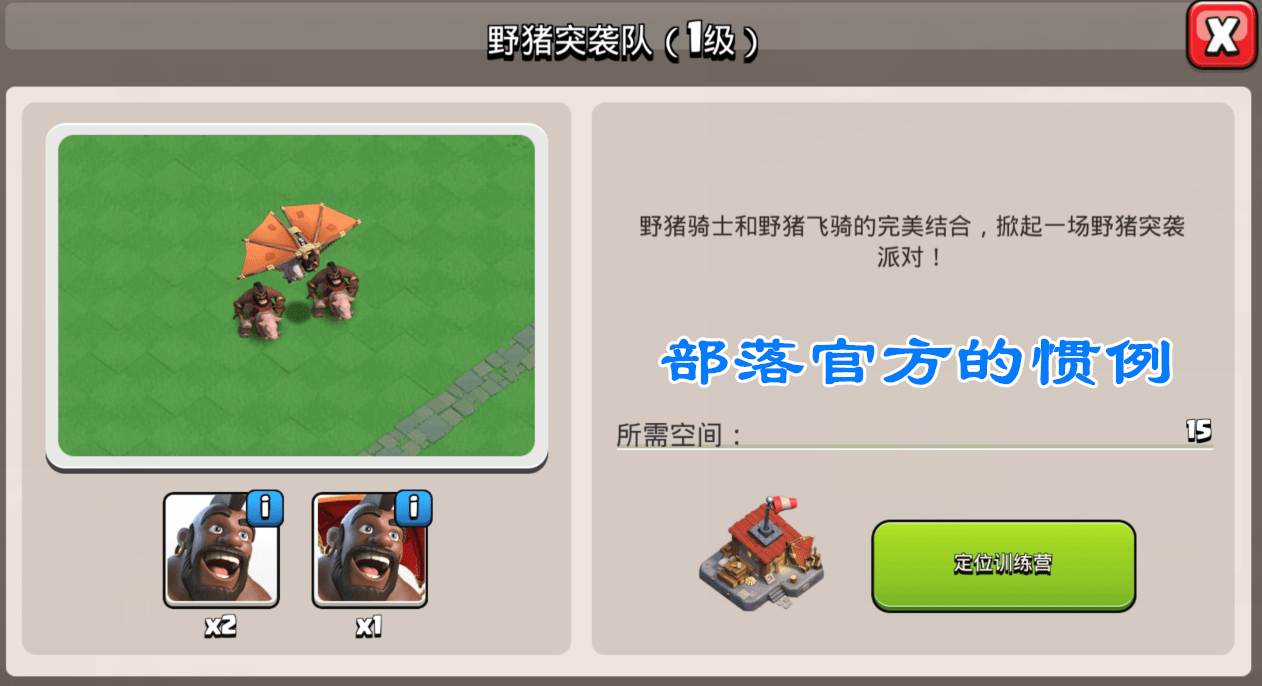Click the x2 count under Hog Rider
The width and height of the screenshot is (1262, 686).
[x=220, y=627]
